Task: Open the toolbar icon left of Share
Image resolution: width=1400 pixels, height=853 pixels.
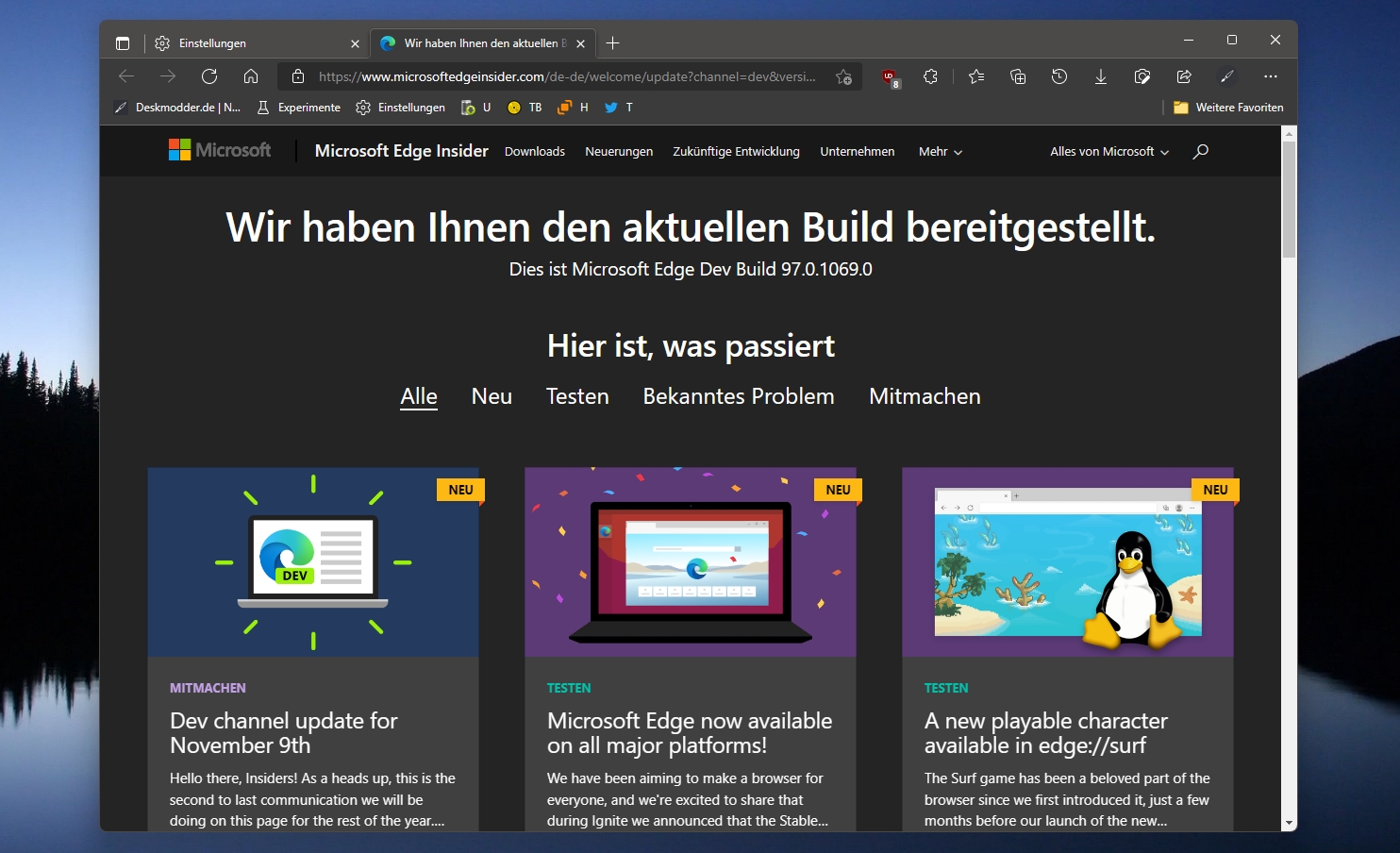Action: click(x=1142, y=76)
